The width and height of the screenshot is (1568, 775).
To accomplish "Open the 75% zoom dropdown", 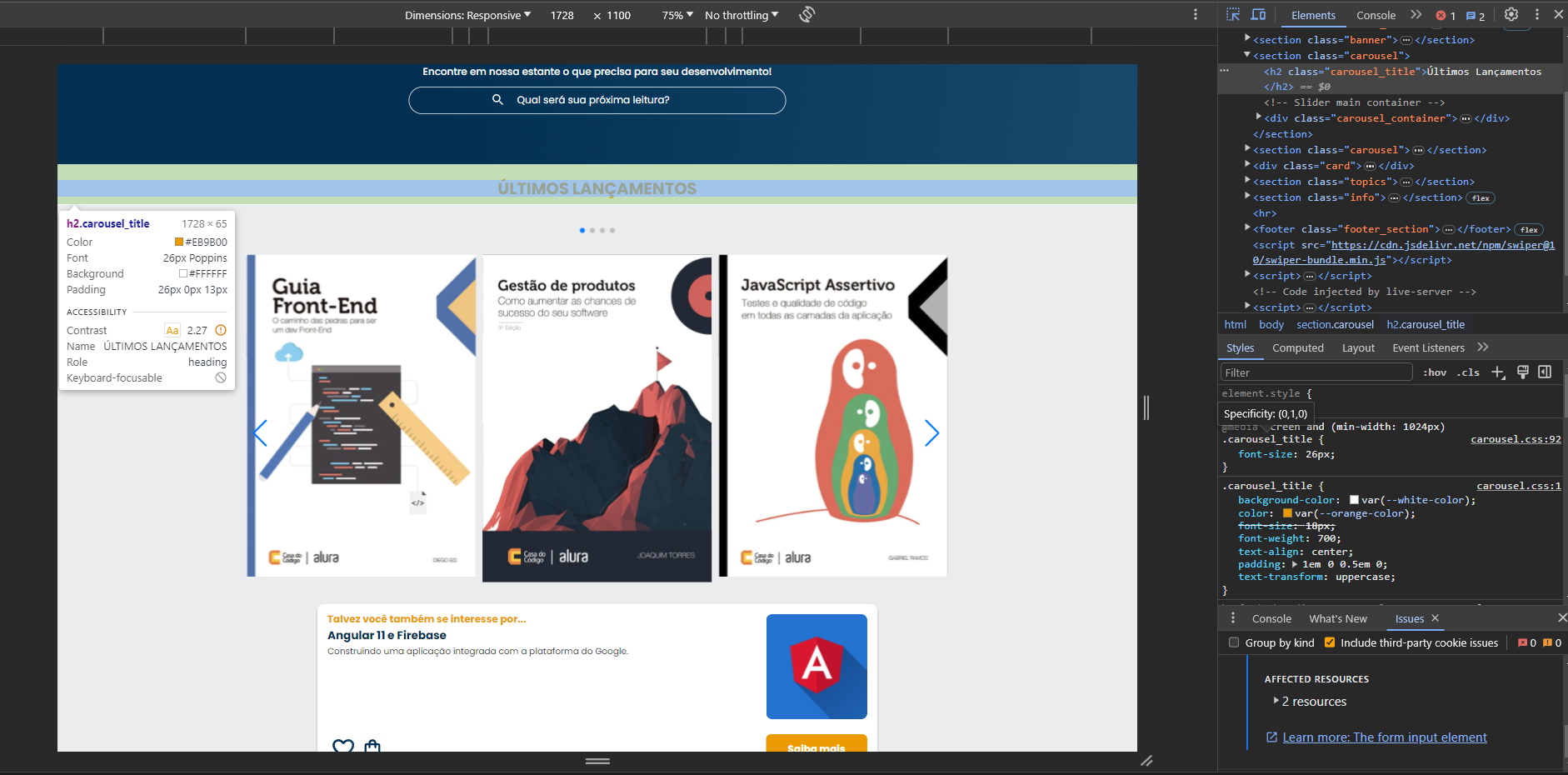I will coord(677,15).
